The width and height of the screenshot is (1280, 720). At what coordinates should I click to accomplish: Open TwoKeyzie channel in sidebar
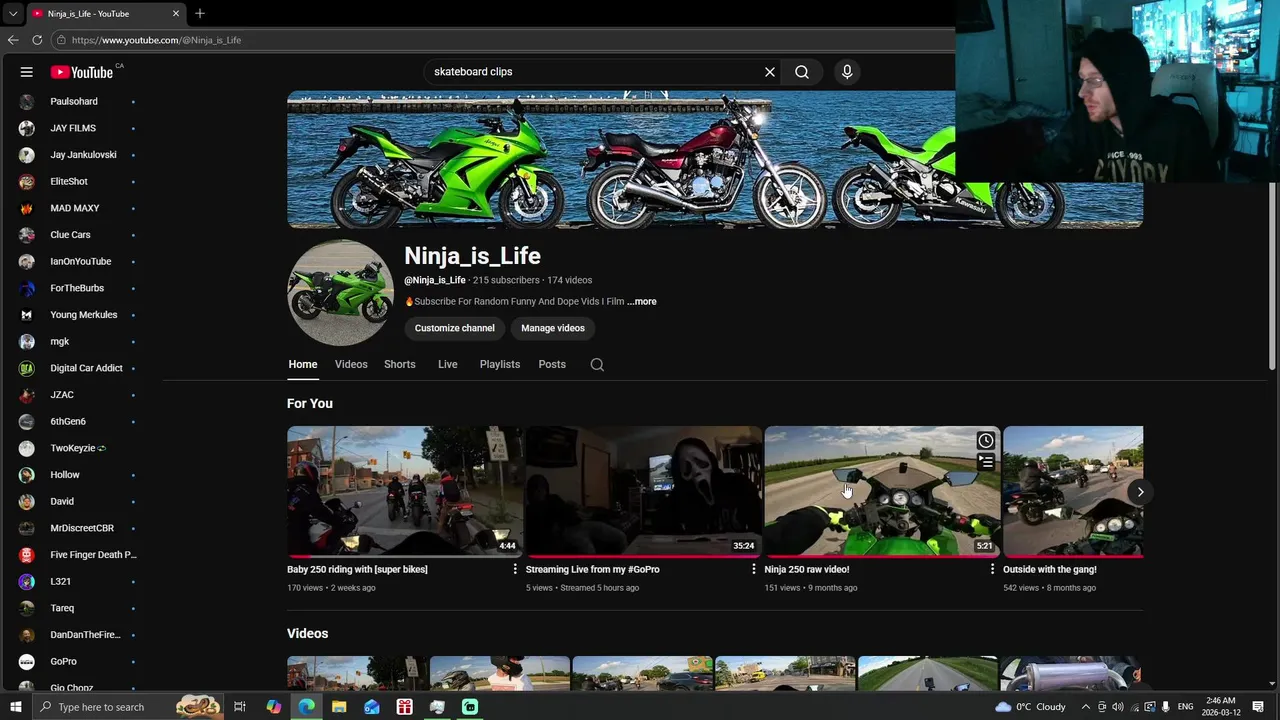tap(78, 448)
